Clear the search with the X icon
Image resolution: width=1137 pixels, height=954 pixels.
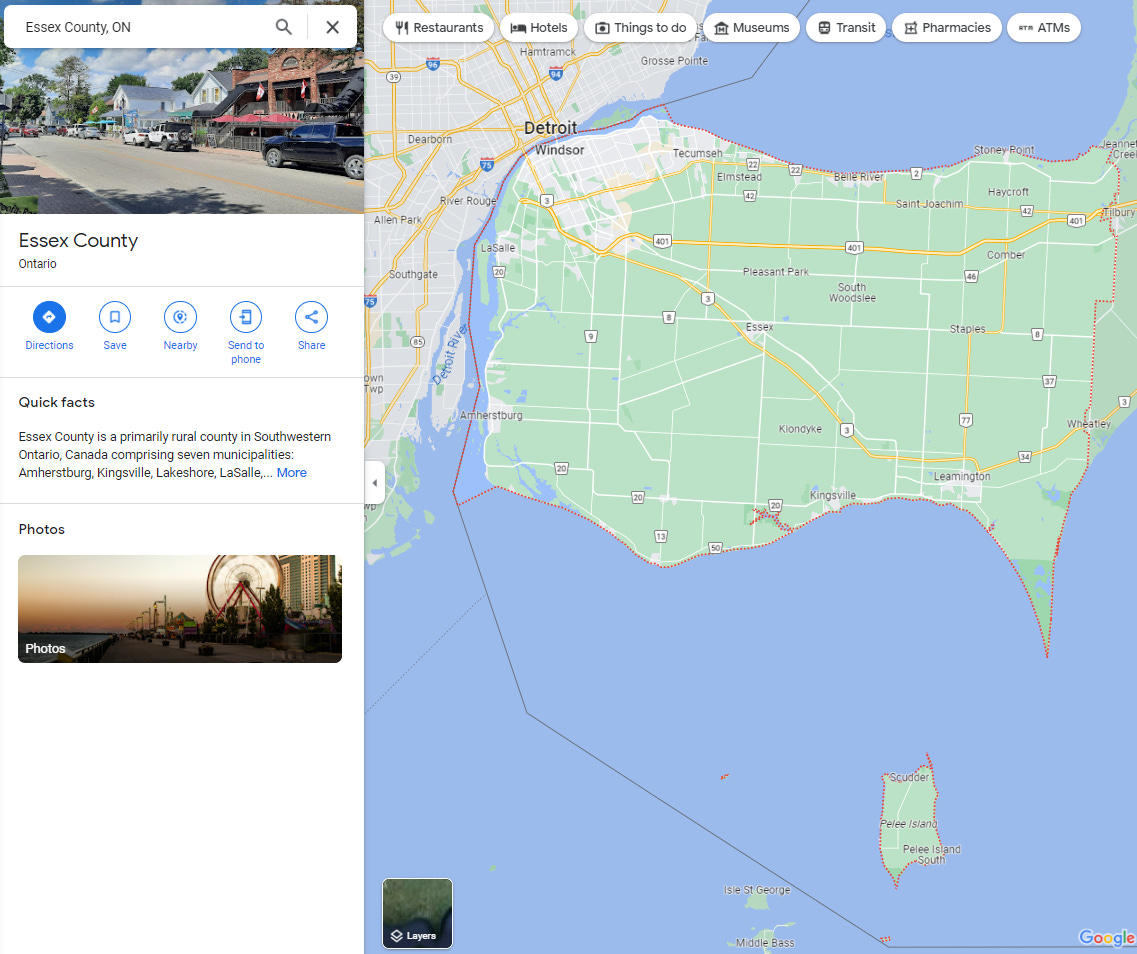click(332, 28)
